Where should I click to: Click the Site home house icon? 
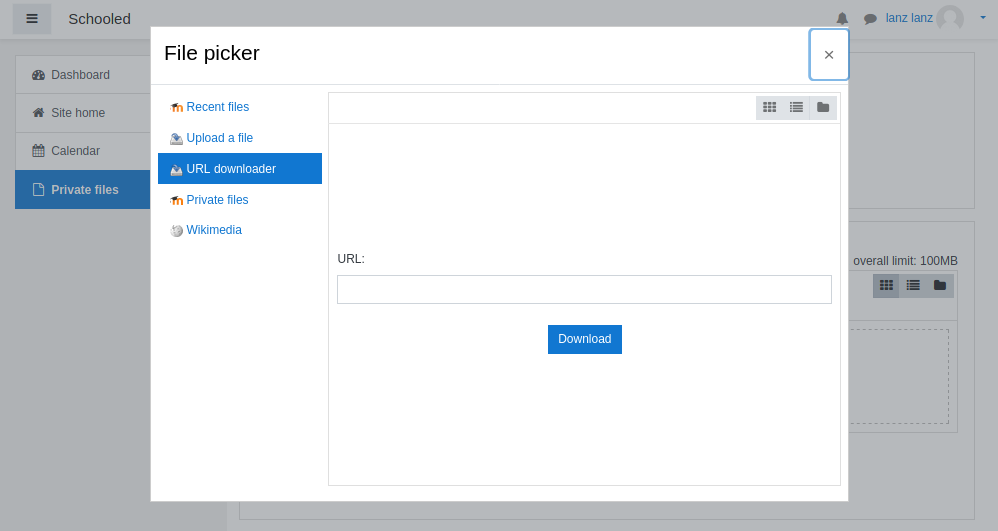click(38, 113)
